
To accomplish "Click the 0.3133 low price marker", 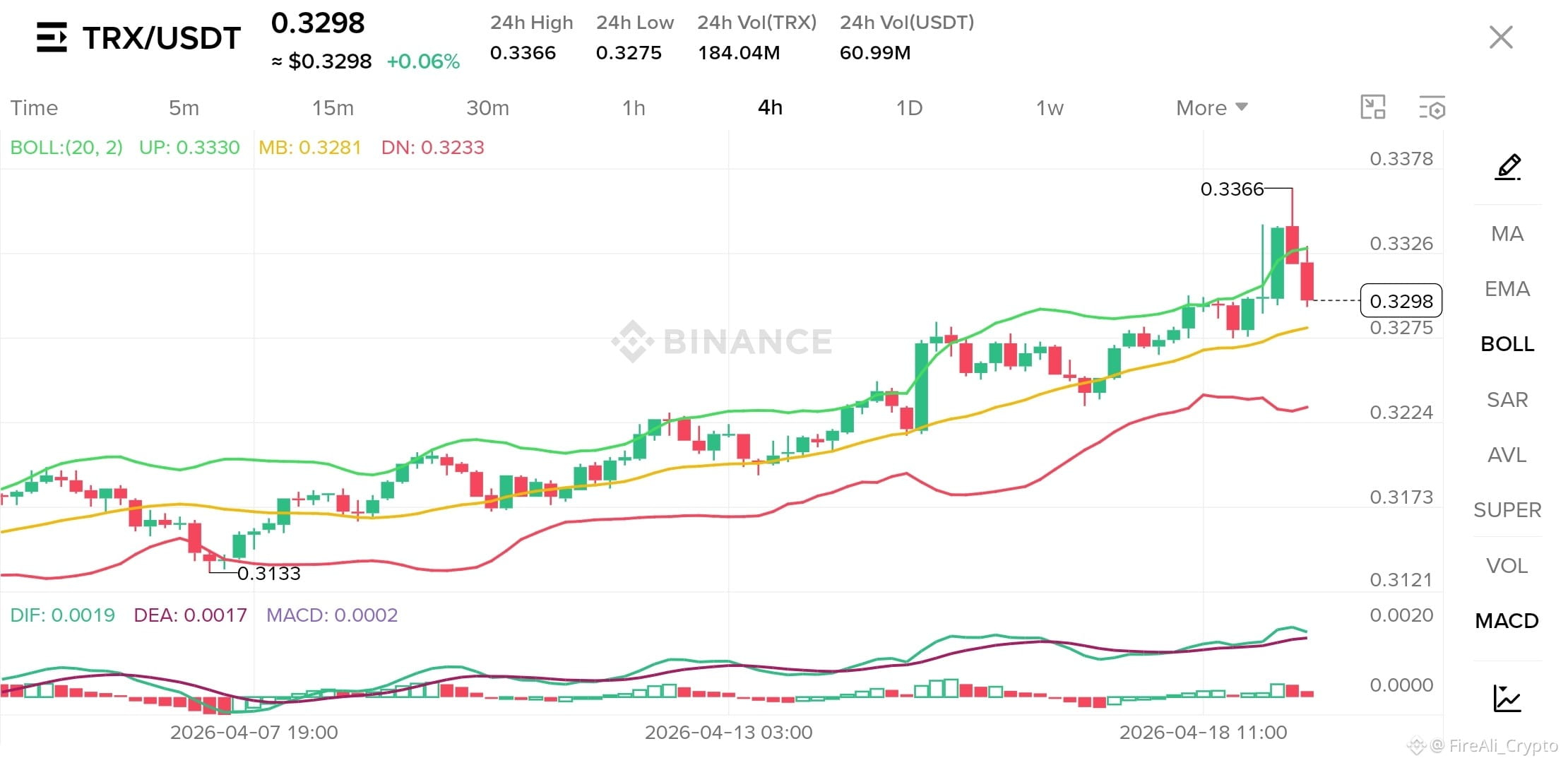I will click(268, 573).
